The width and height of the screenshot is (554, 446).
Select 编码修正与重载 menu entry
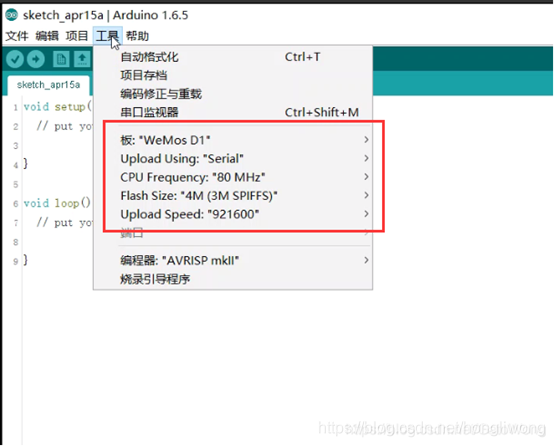tap(233, 94)
